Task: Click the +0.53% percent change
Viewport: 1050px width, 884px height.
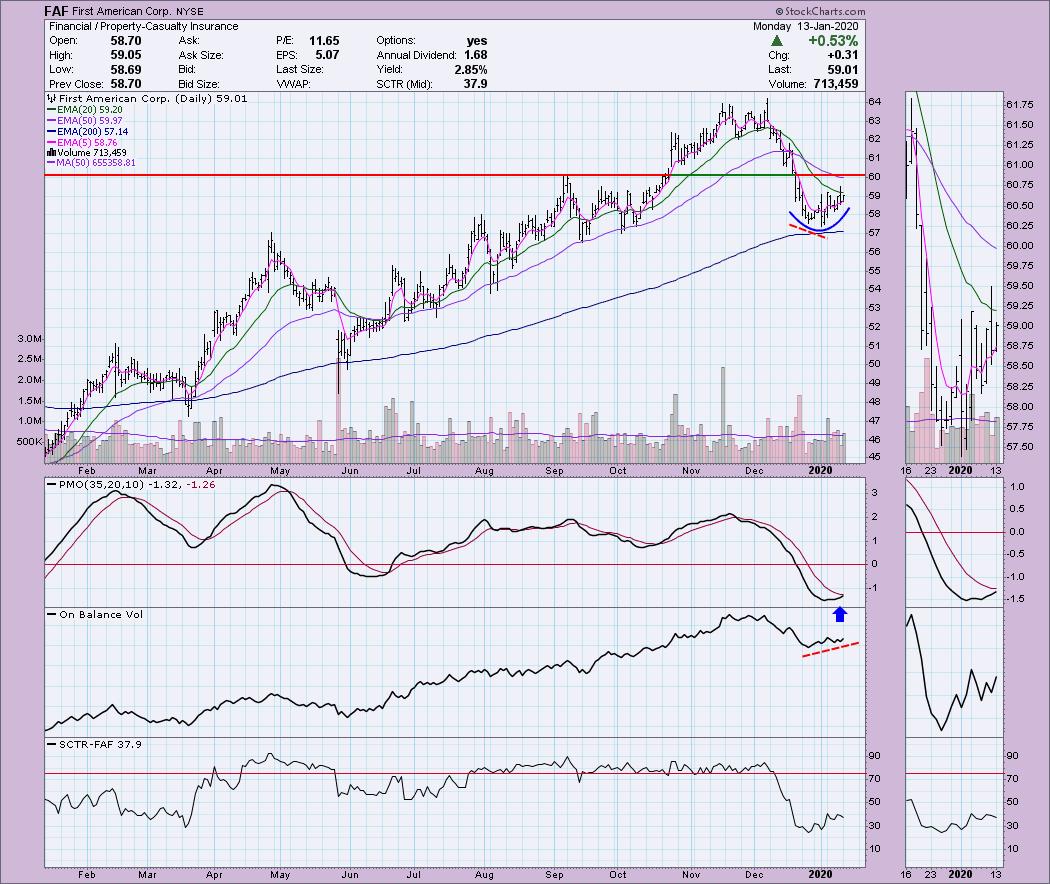Action: 833,41
